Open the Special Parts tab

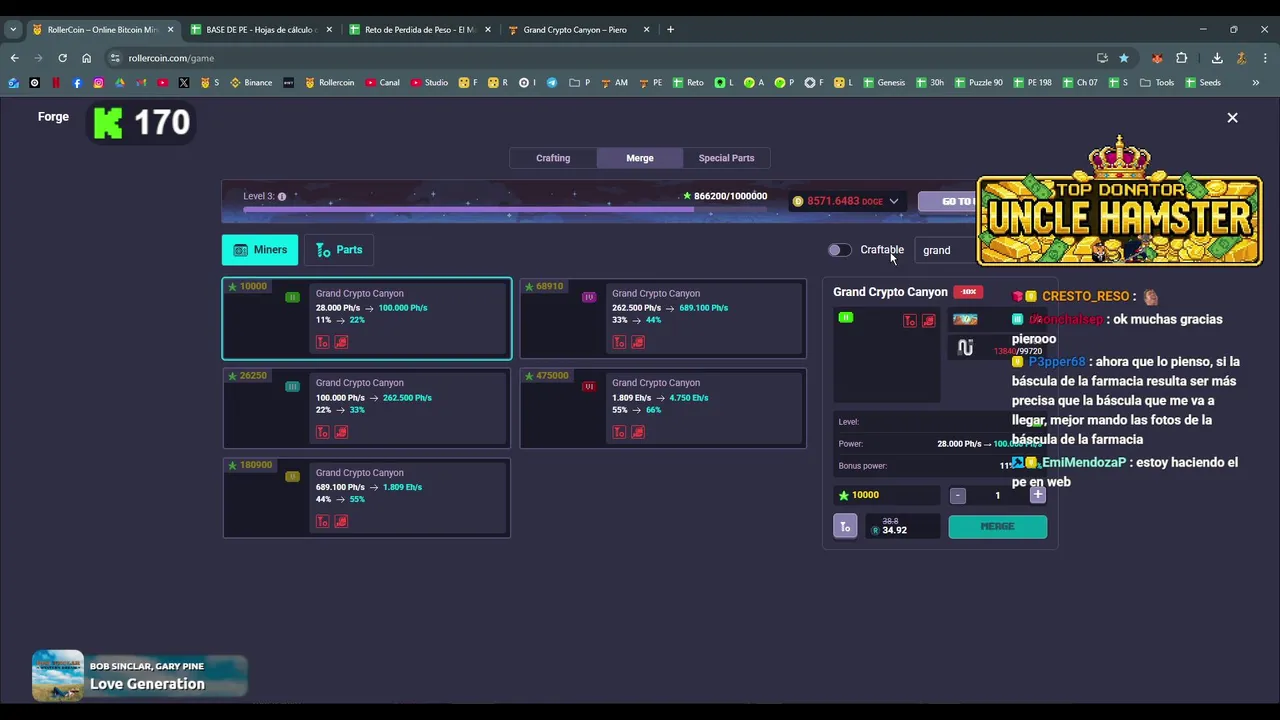click(x=726, y=158)
